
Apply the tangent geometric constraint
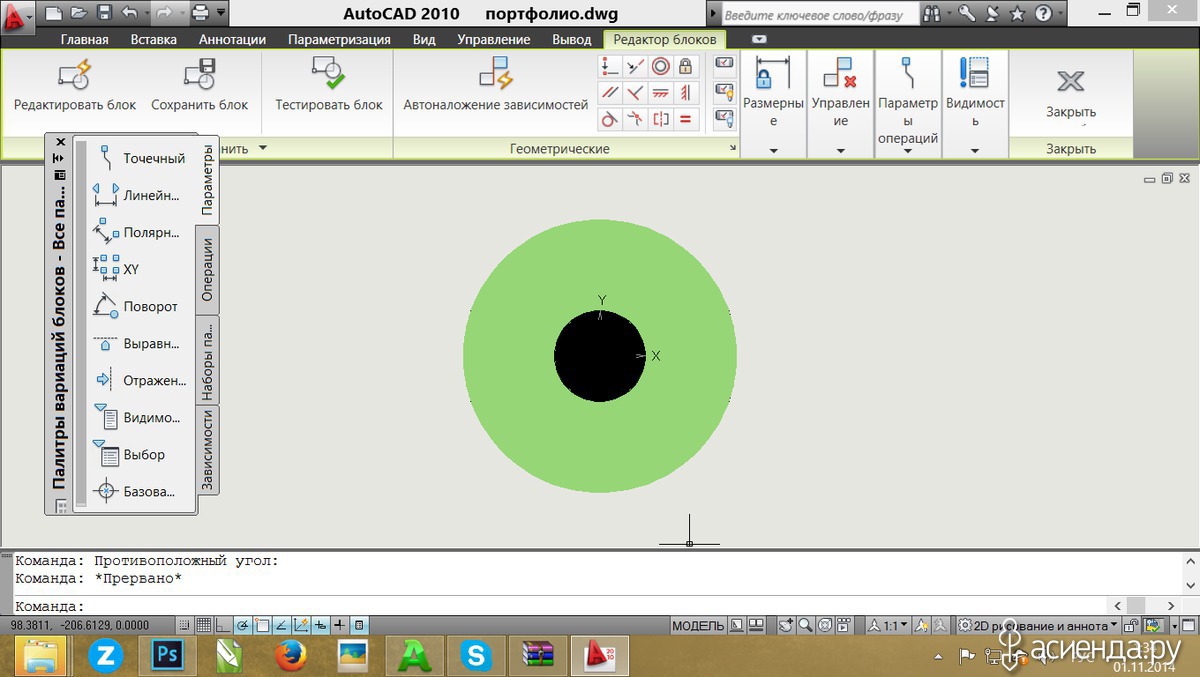(610, 119)
